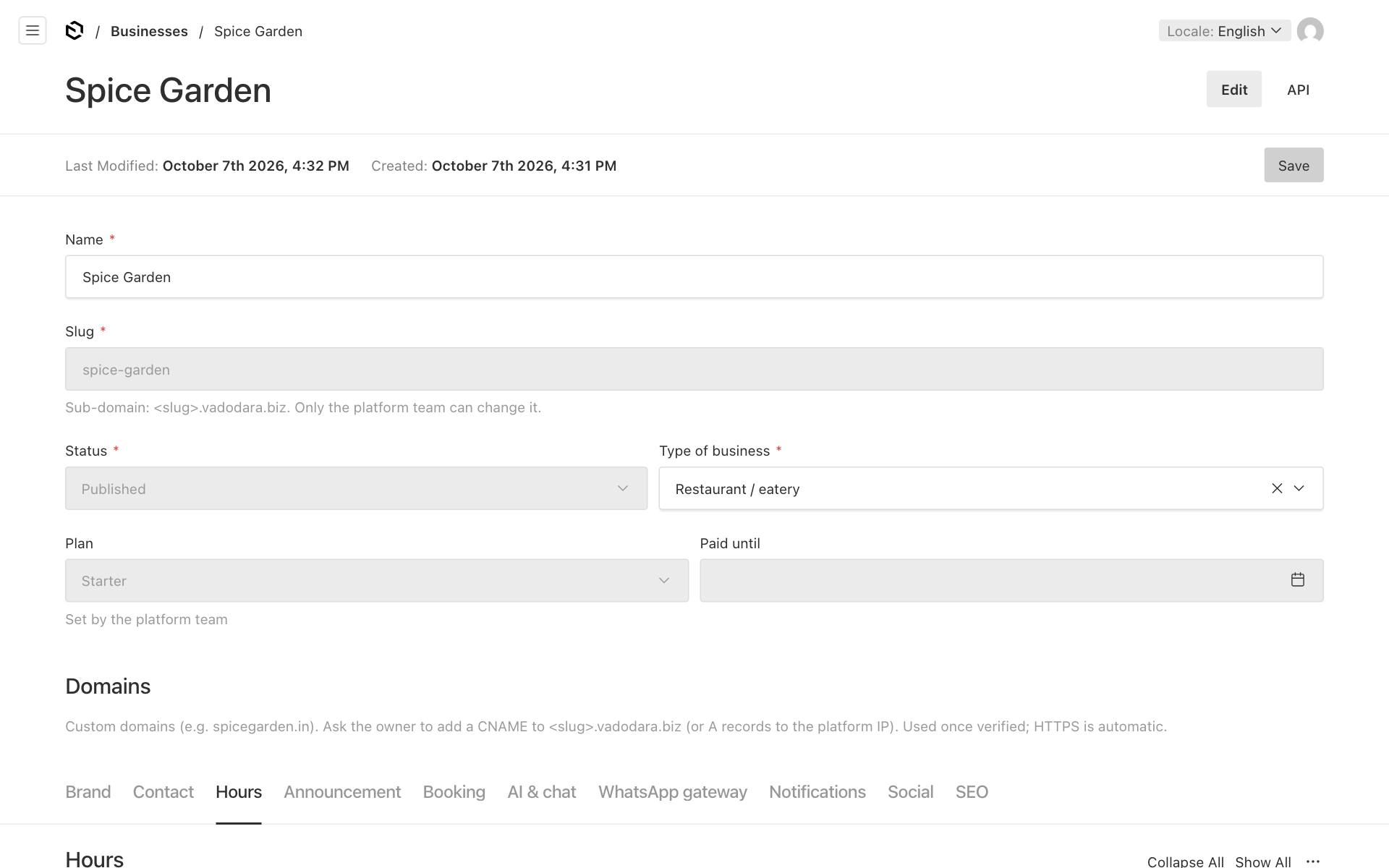Click the Domains section heading
This screenshot has width=1389, height=868.
click(108, 686)
